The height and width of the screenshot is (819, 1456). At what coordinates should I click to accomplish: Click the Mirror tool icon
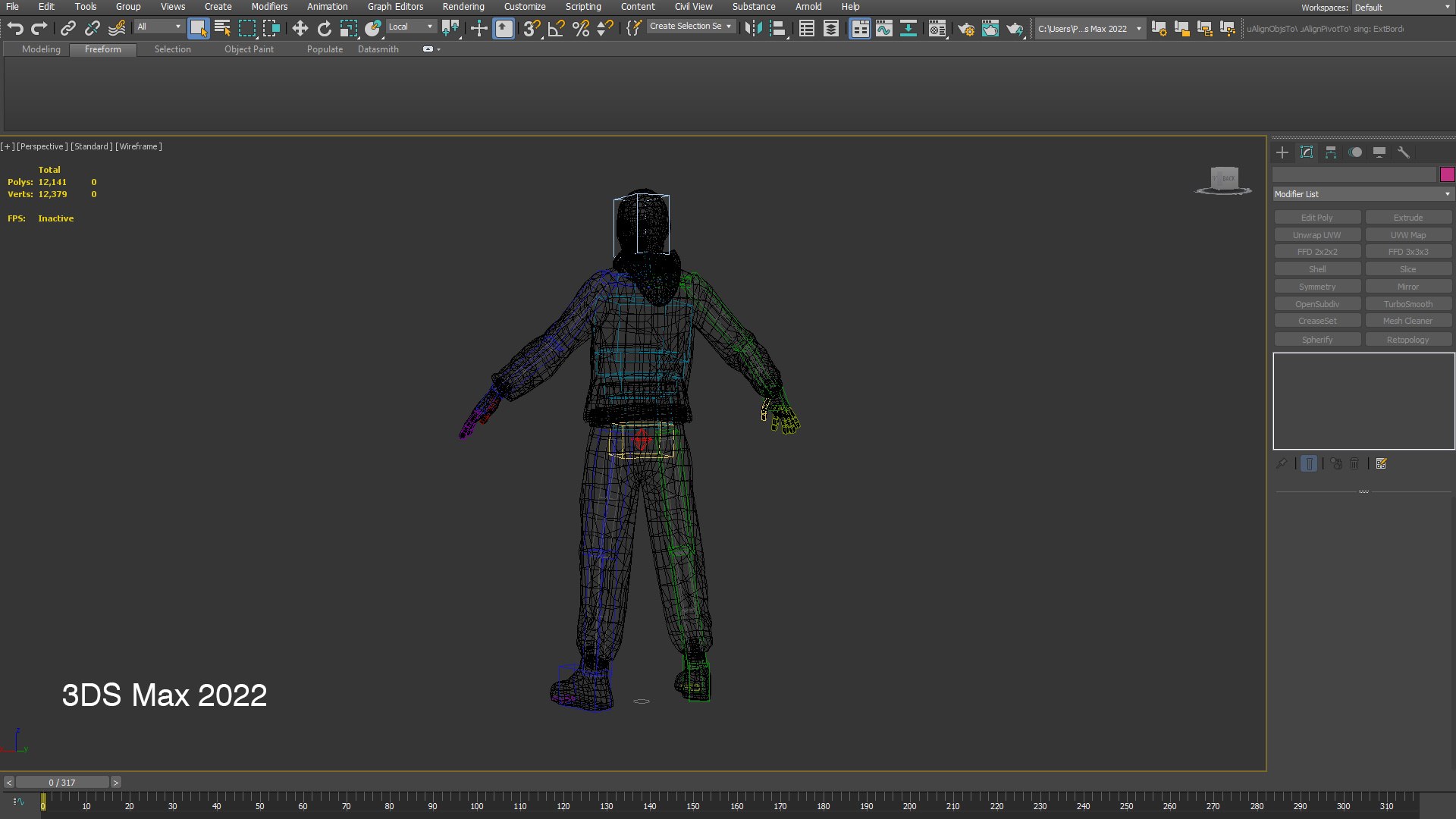click(x=753, y=29)
